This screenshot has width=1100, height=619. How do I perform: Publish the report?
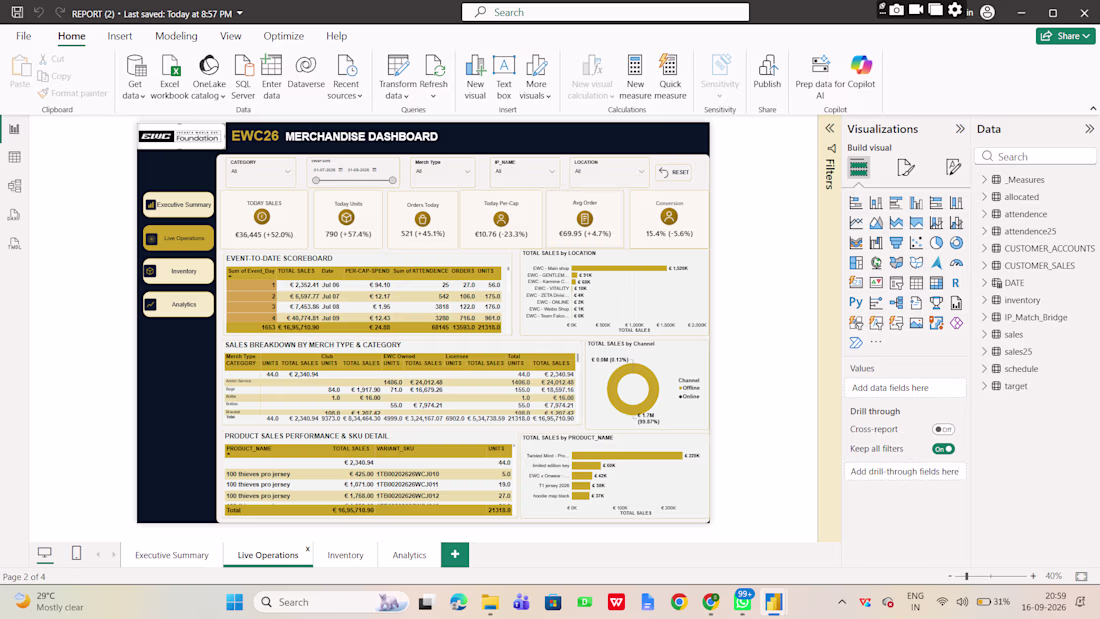767,72
